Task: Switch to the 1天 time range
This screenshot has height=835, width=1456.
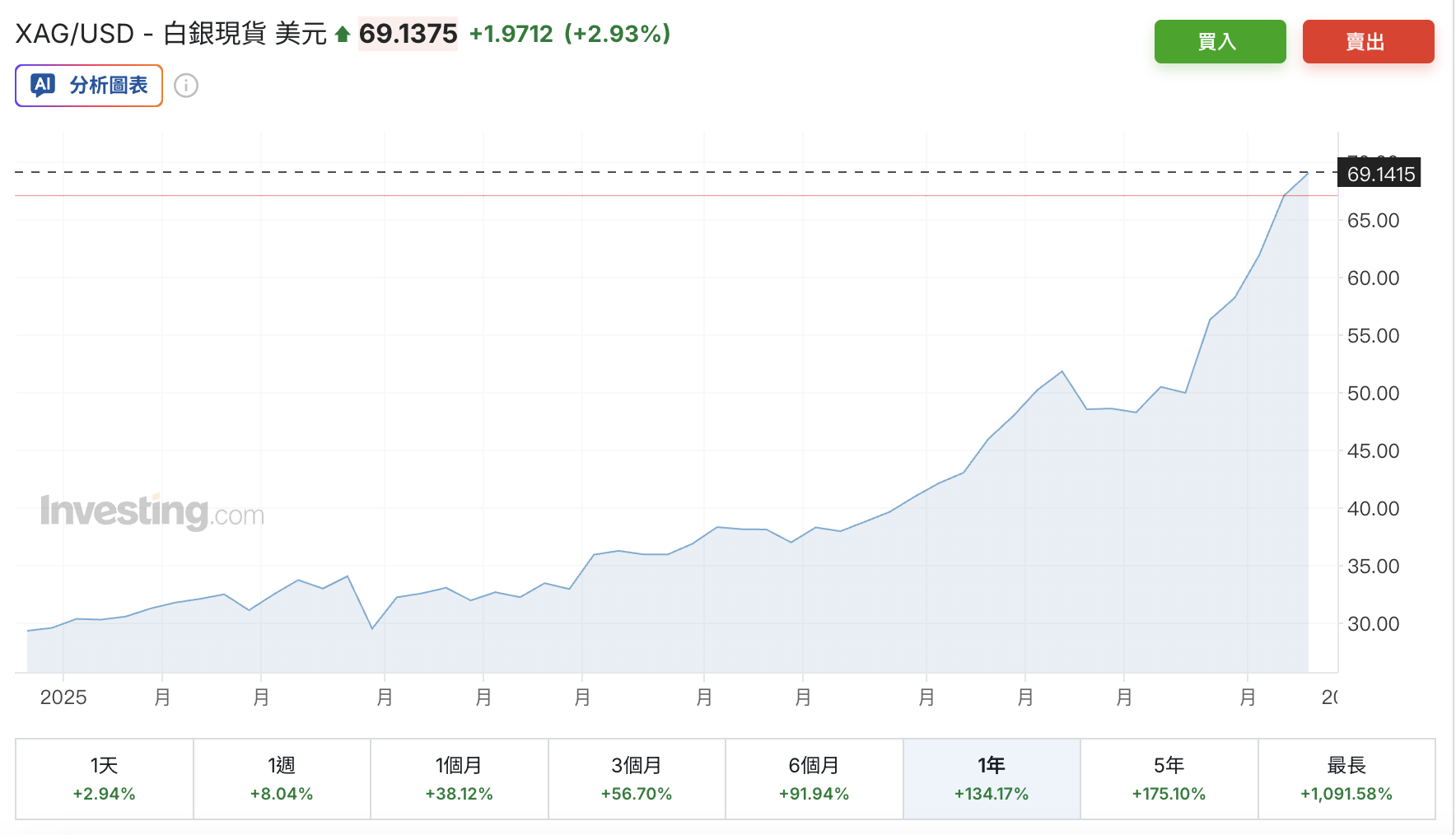Action: (x=105, y=779)
